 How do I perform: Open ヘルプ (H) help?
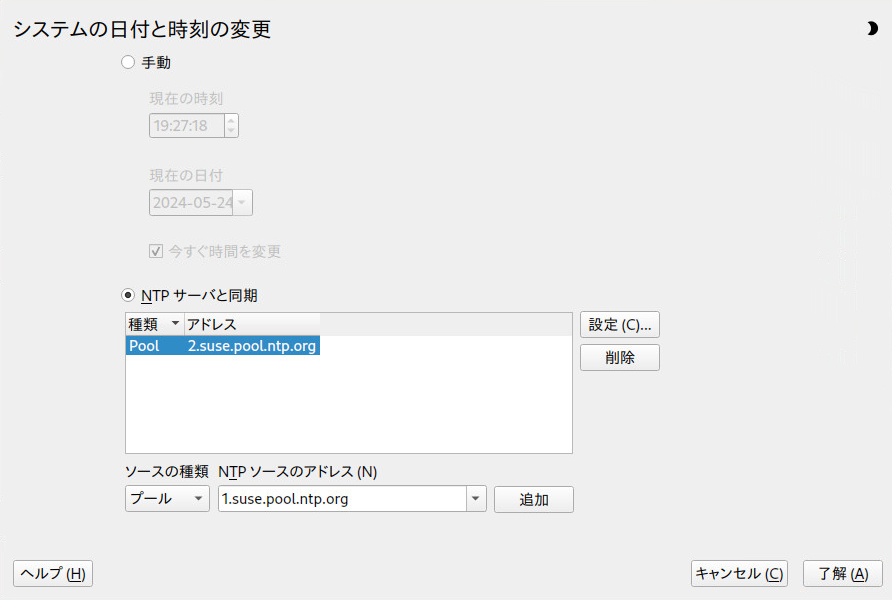coord(52,573)
